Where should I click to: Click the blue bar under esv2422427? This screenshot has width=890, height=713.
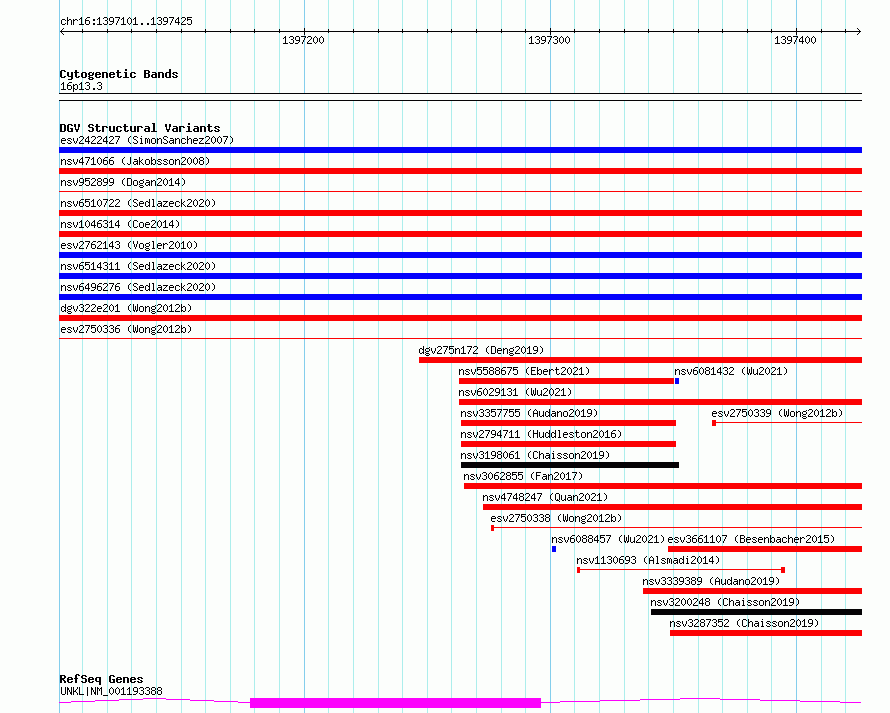(x=460, y=150)
